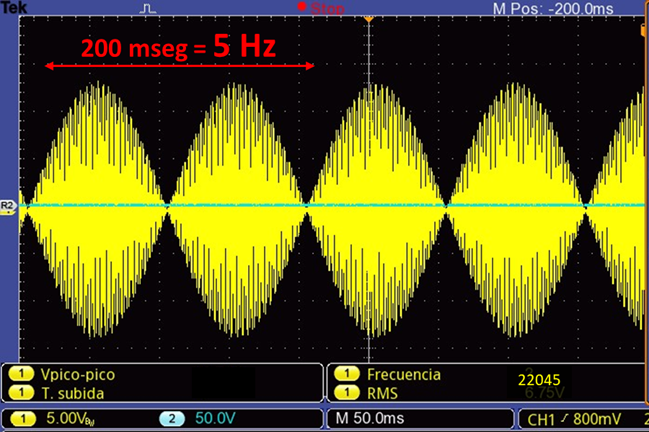This screenshot has width=649, height=432.
Task: Click the Frecuencia channel 1 badge
Action: [347, 374]
